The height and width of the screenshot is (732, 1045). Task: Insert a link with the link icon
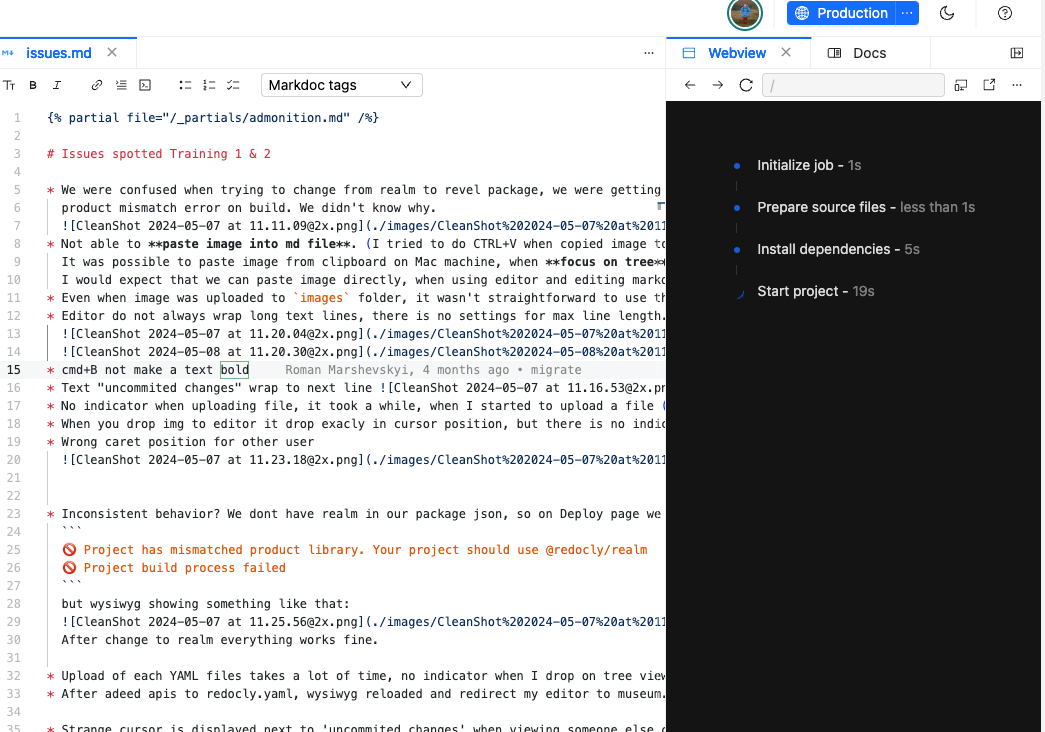click(97, 85)
